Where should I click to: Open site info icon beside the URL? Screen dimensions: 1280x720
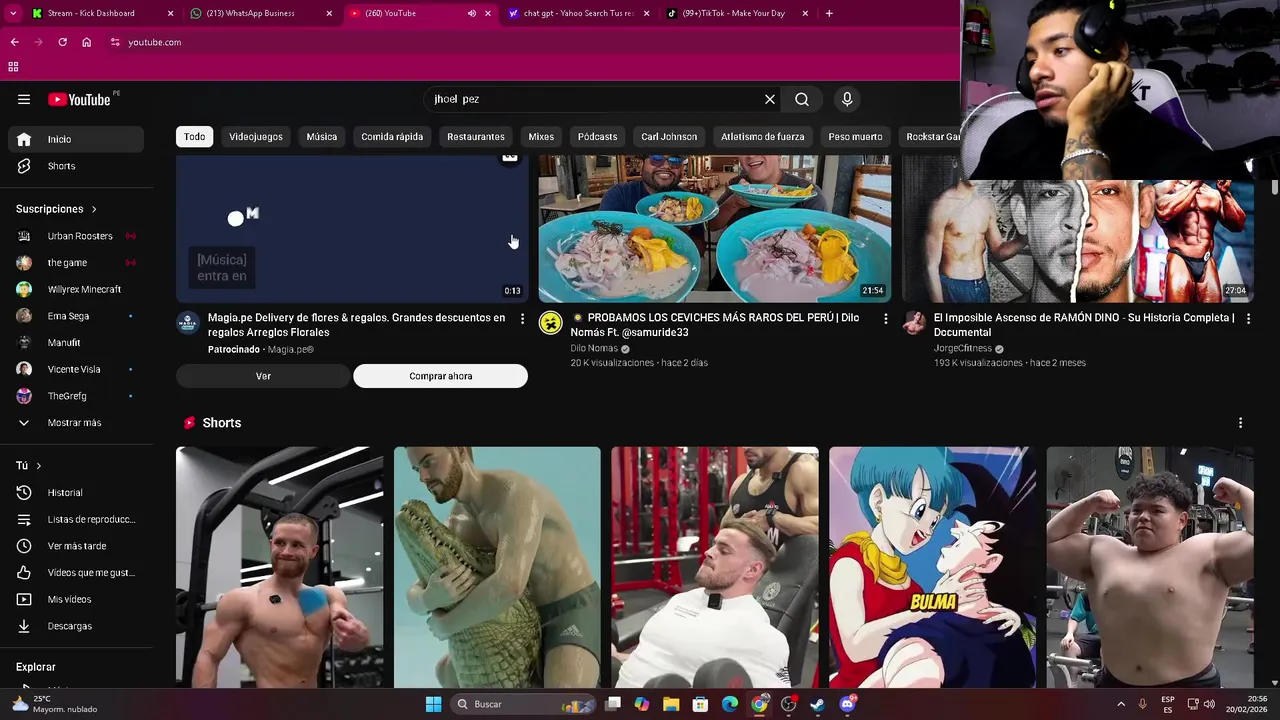point(115,42)
